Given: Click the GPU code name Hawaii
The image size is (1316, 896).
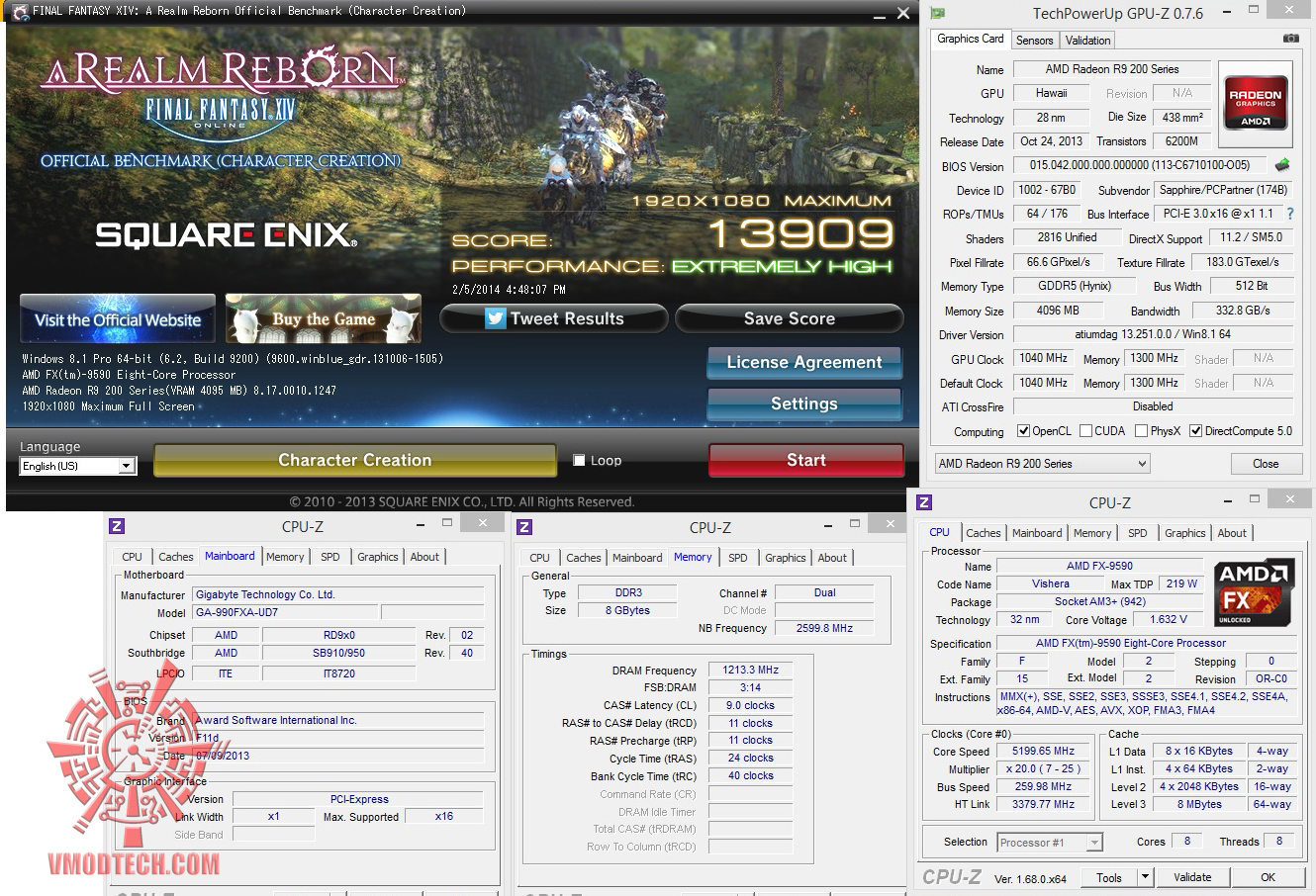Looking at the screenshot, I should point(1051,93).
